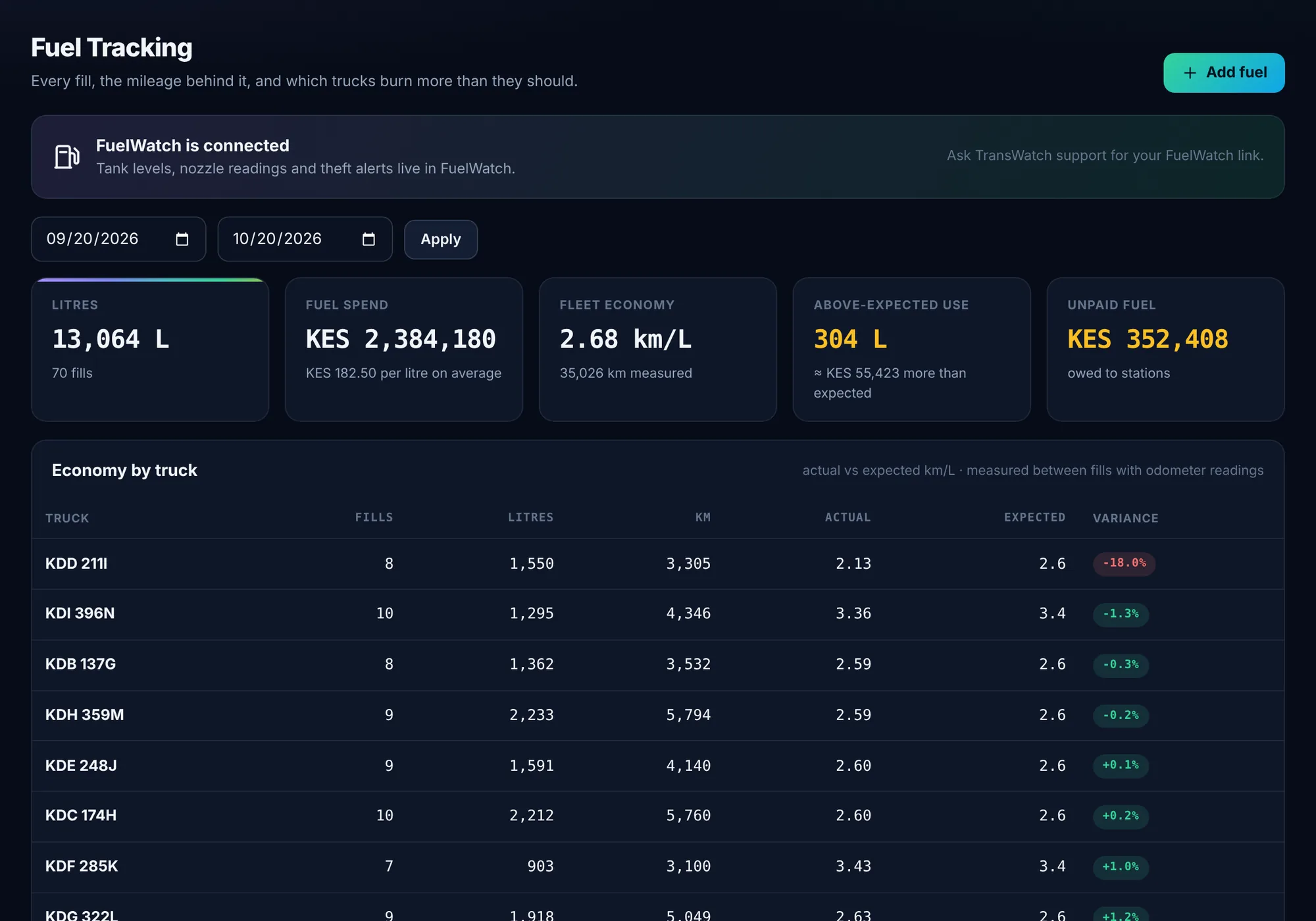Click the EXPECTED column header
The width and height of the screenshot is (1316, 921).
[x=1034, y=517]
